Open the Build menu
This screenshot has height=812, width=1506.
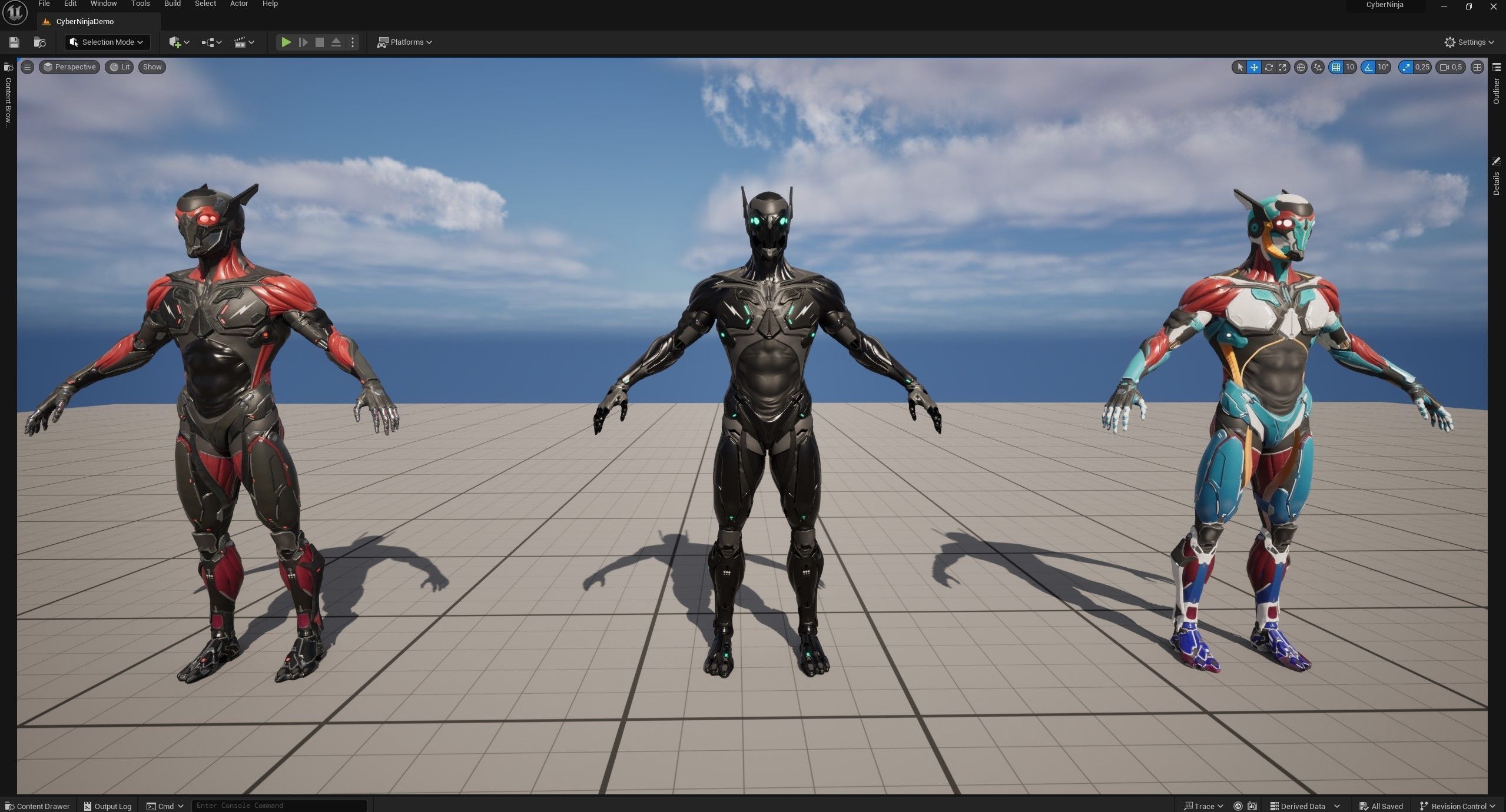tap(173, 4)
